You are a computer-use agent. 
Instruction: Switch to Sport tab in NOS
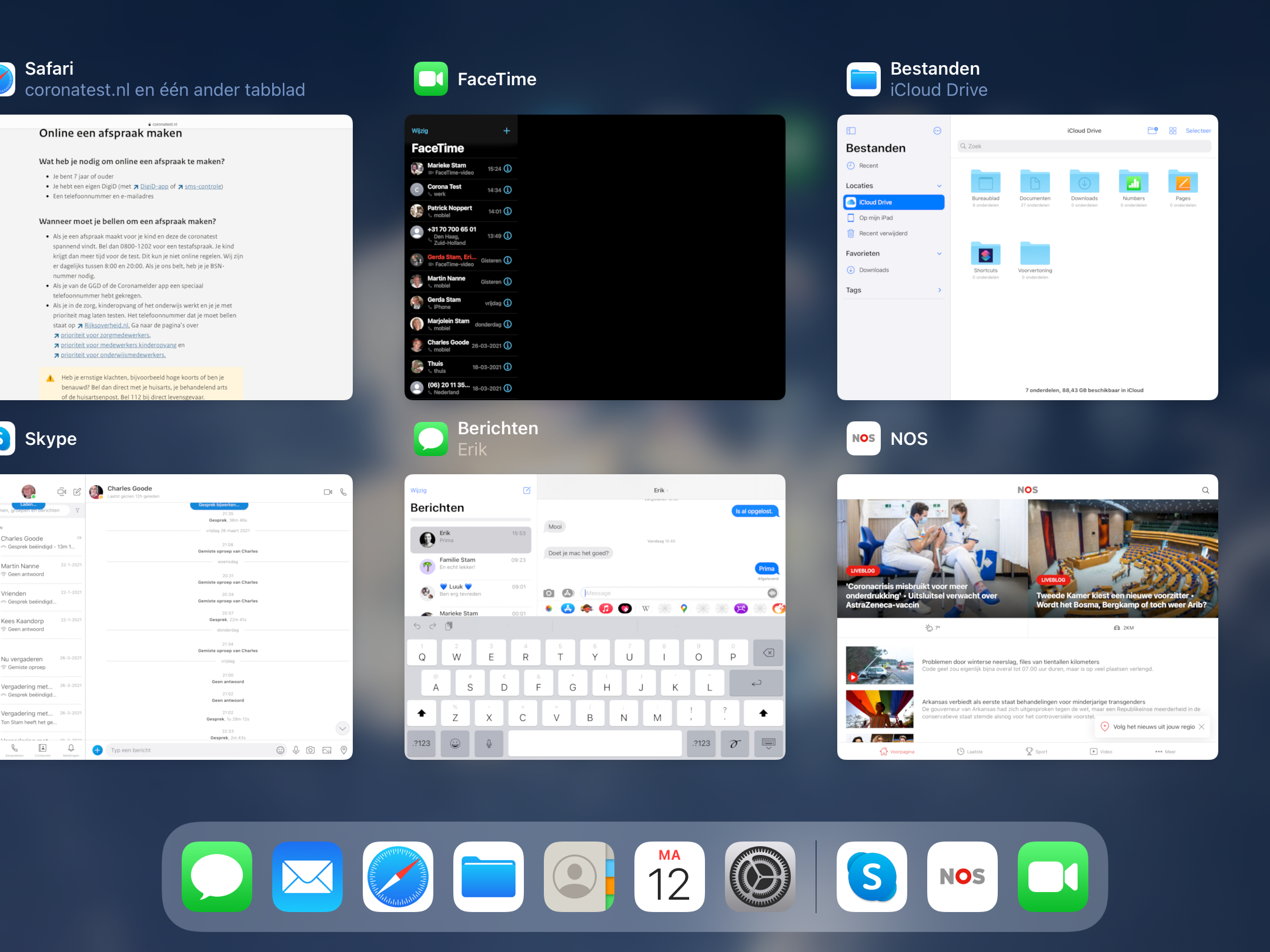coord(1036,751)
